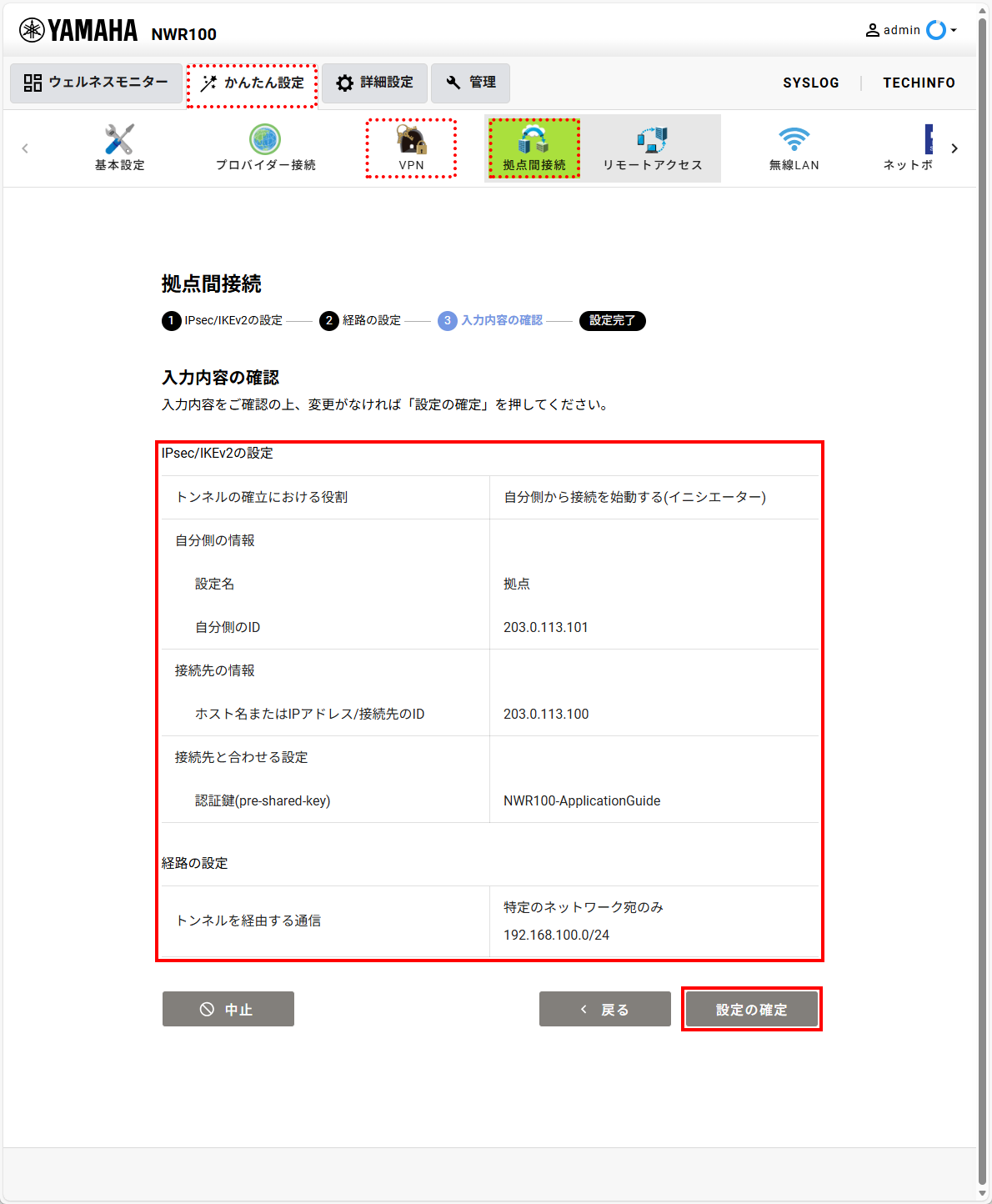Screen dimensions: 992x1204
Task: Open the SYSLOG link
Action: (x=811, y=83)
